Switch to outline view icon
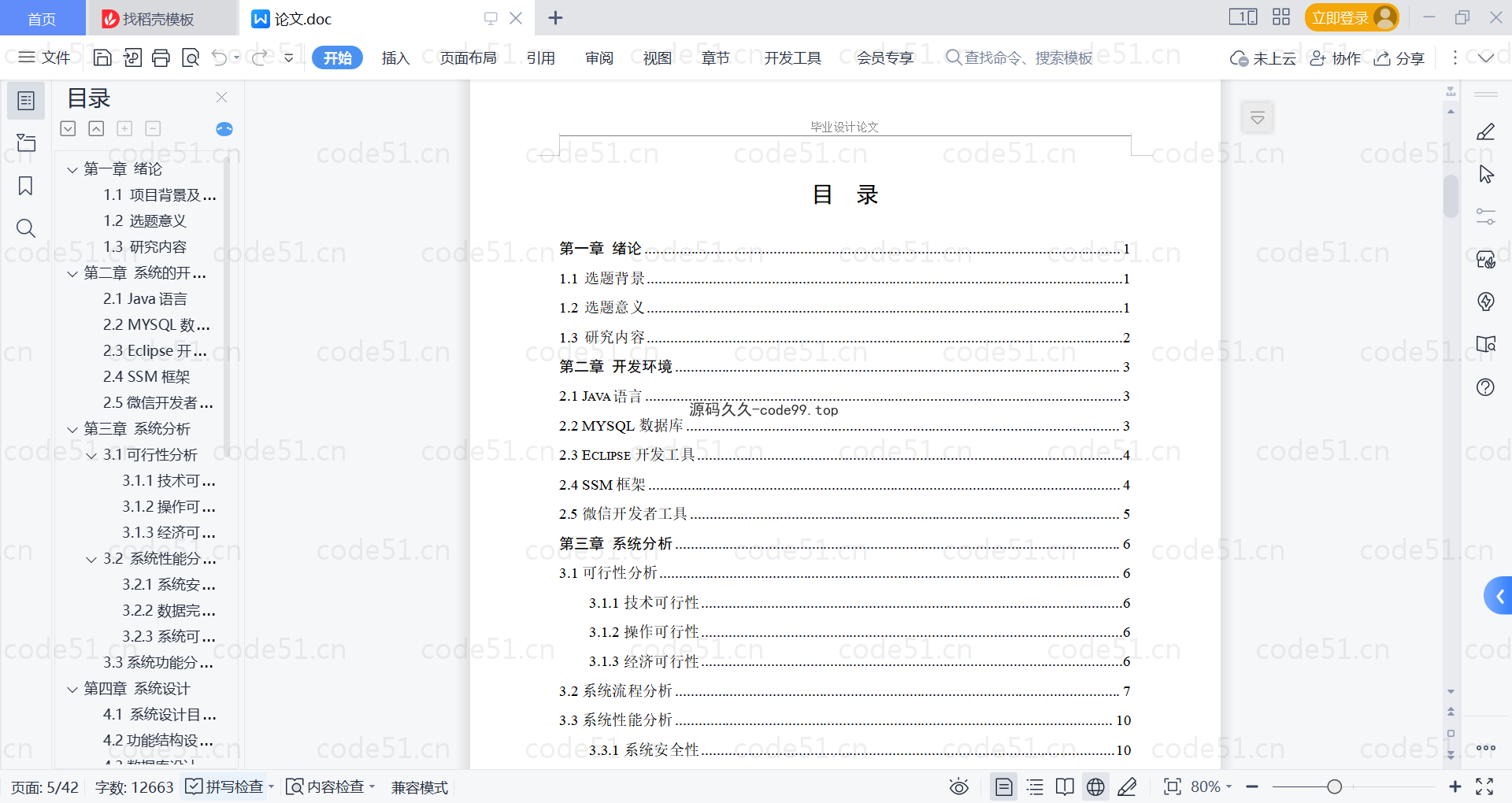This screenshot has height=803, width=1512. pyautogui.click(x=1035, y=786)
